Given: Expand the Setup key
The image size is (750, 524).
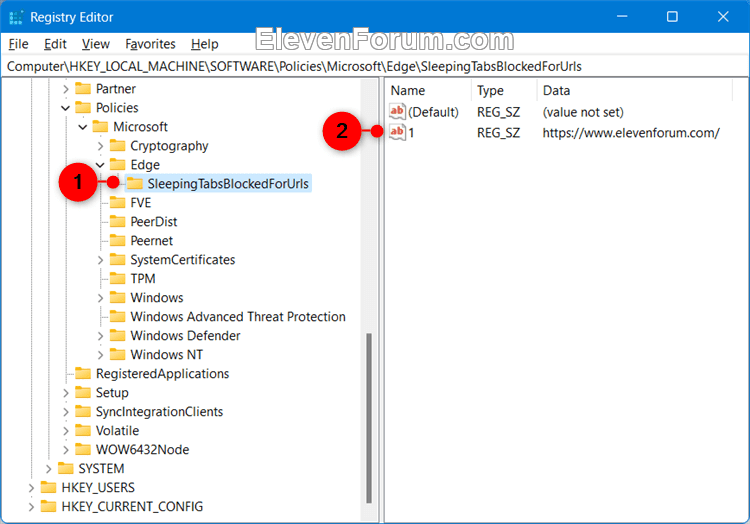Looking at the screenshot, I should [x=66, y=393].
